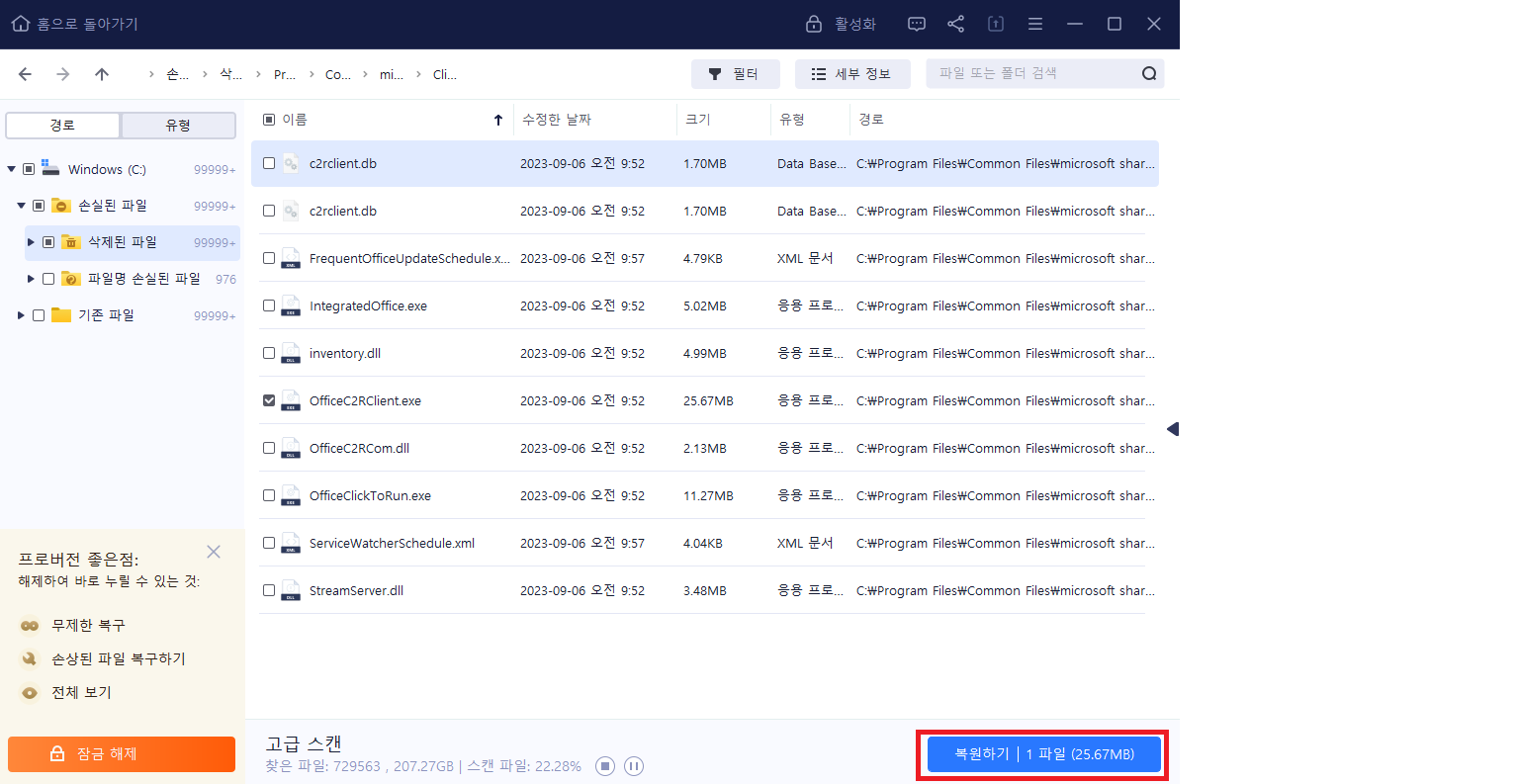Expand the 파일명 손실된 파일 node

31,279
